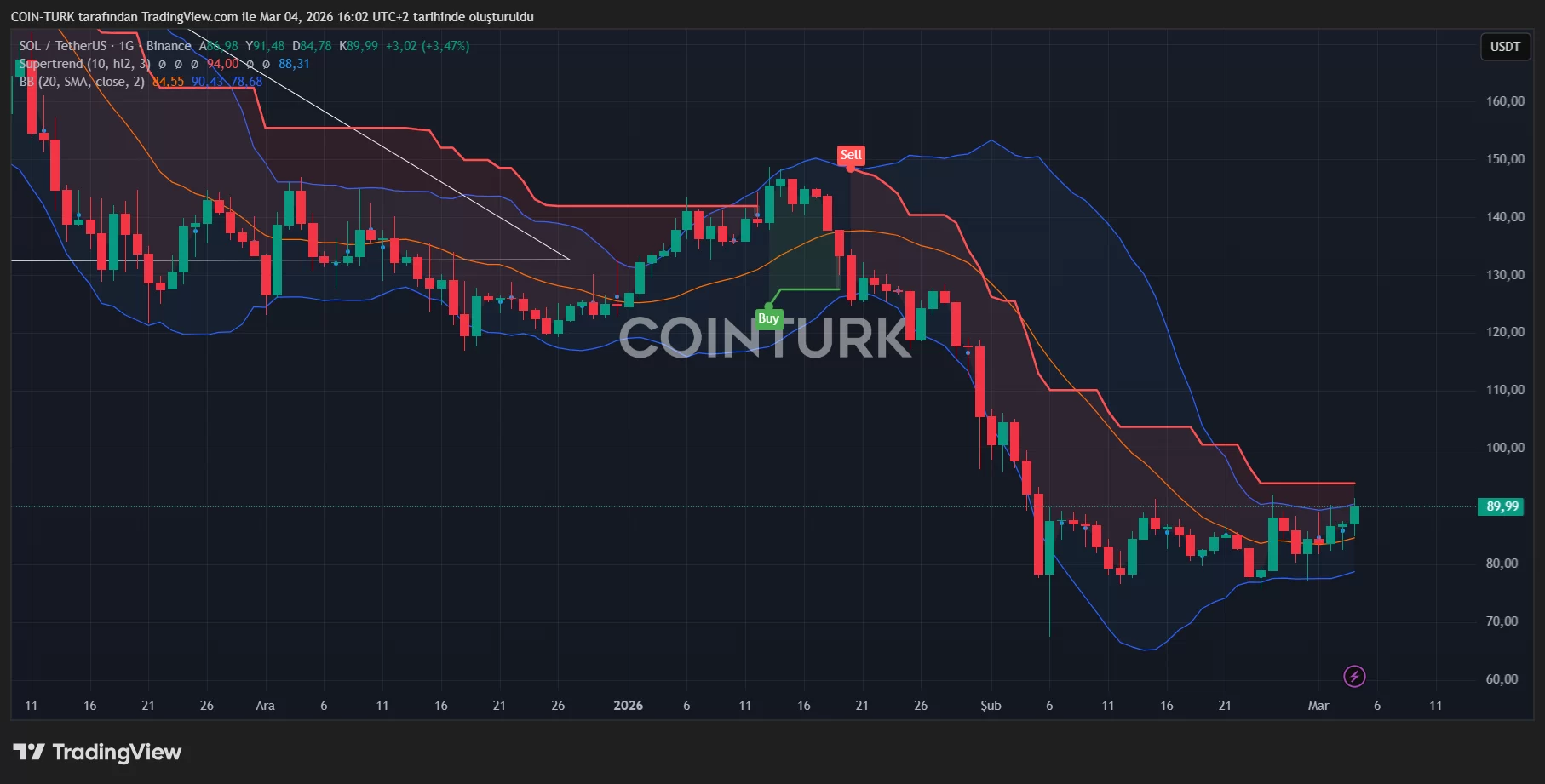
Task: Open the Binance exchange selector
Action: [168, 46]
